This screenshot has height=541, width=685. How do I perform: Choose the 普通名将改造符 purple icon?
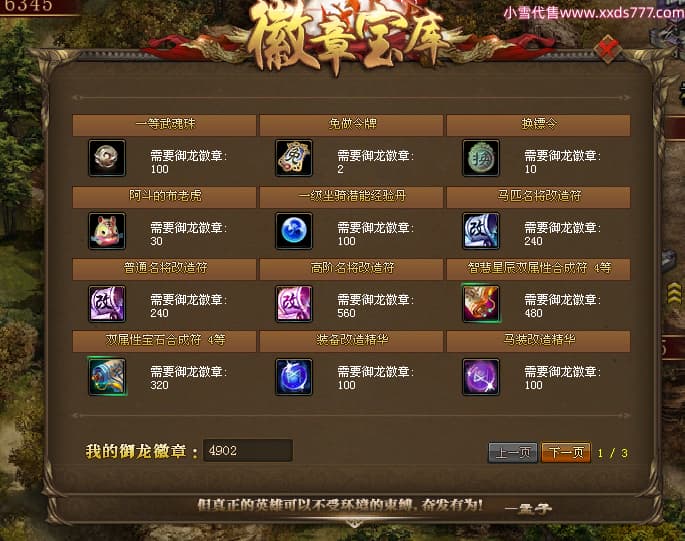pos(107,303)
